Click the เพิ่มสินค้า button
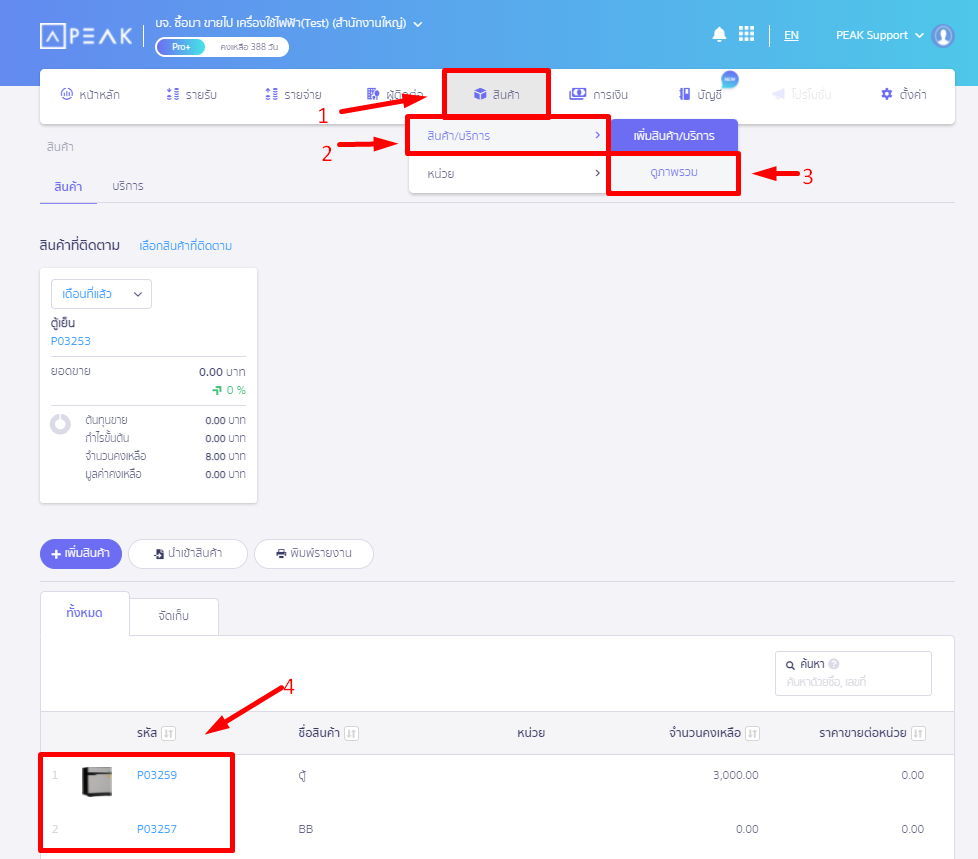 [x=81, y=553]
